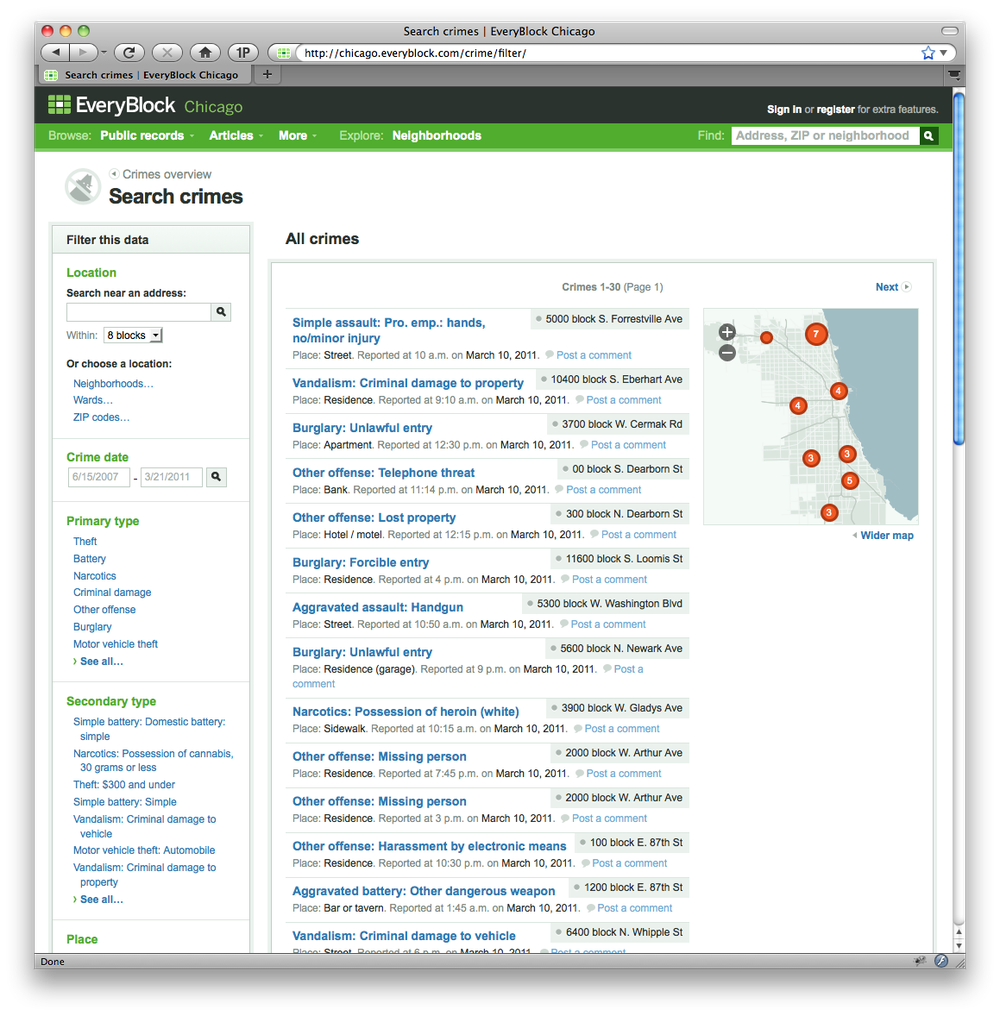The image size is (1000, 1016).
Task: Click the status bar circular icon at right
Action: click(x=941, y=961)
